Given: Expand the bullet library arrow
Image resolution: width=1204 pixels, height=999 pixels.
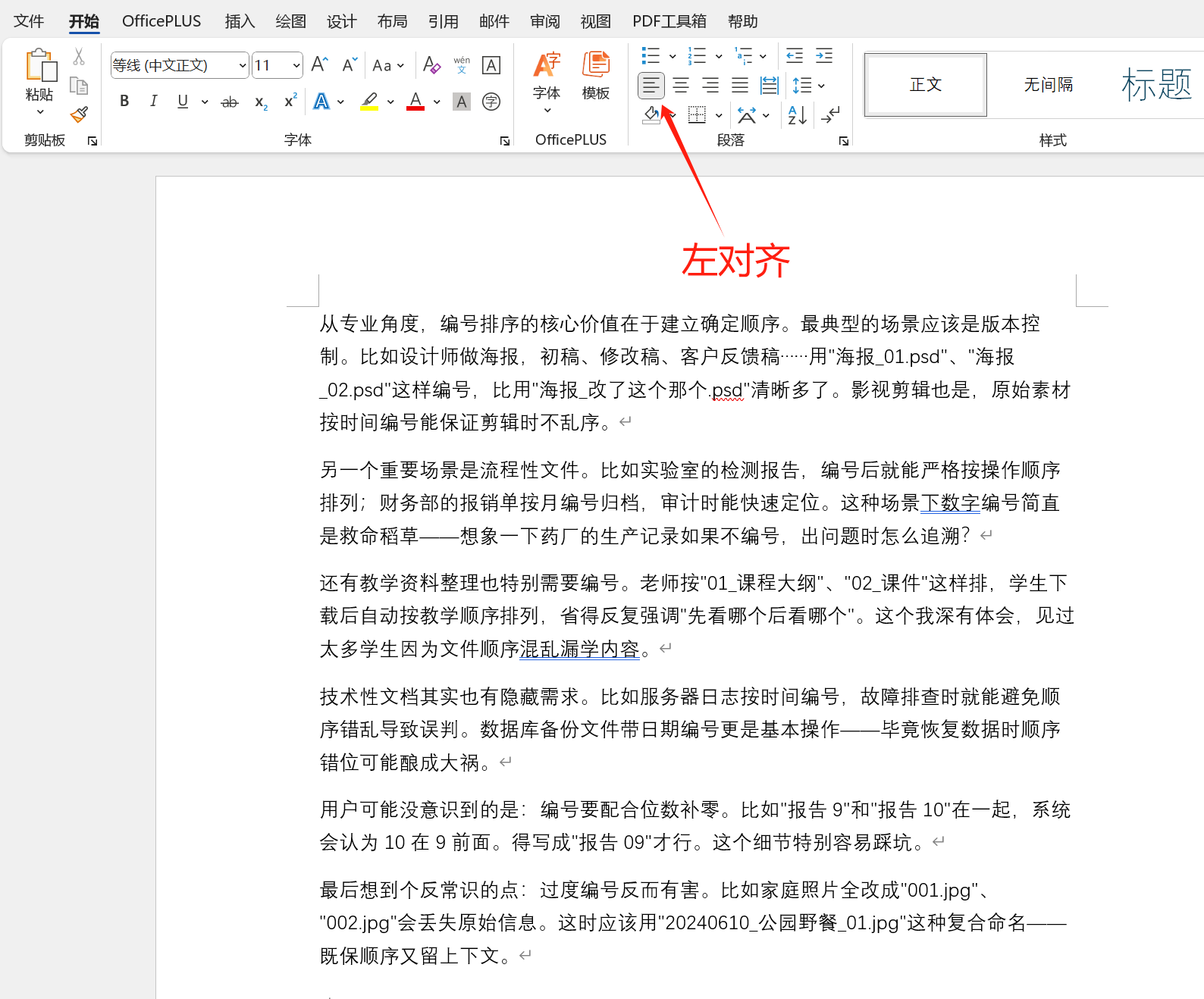Looking at the screenshot, I should 673,55.
